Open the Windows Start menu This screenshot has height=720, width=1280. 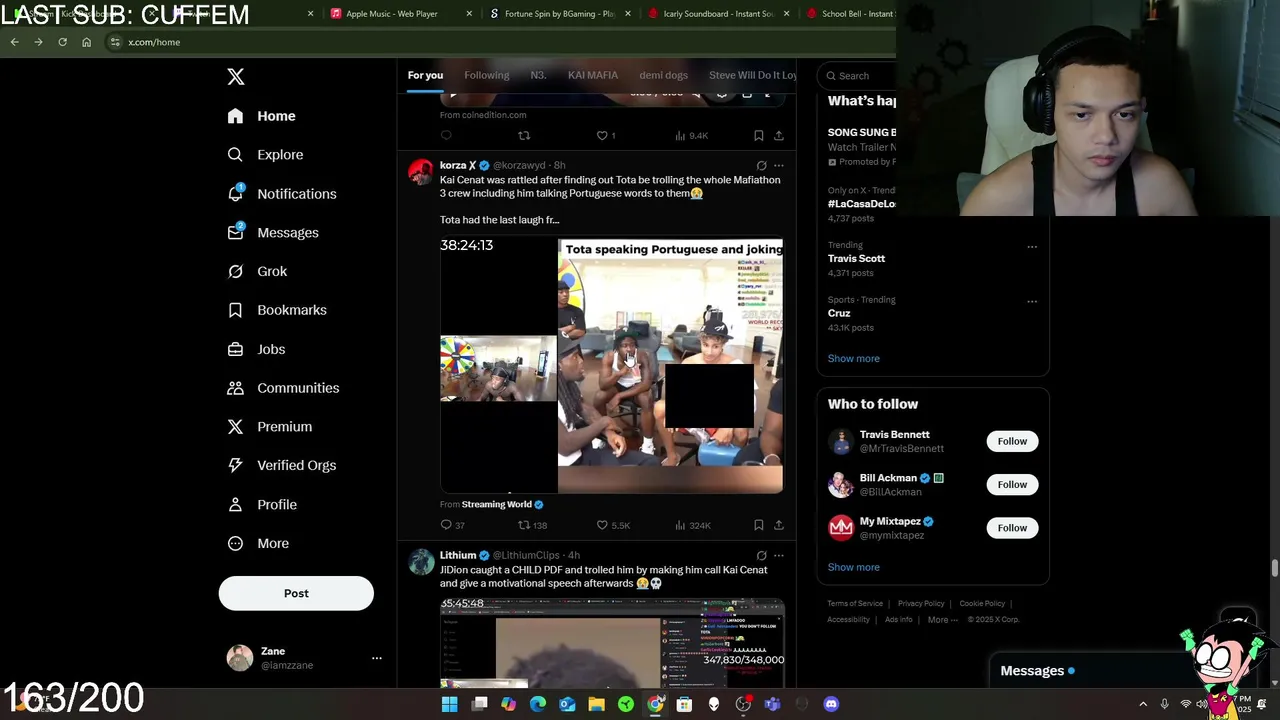pos(450,705)
